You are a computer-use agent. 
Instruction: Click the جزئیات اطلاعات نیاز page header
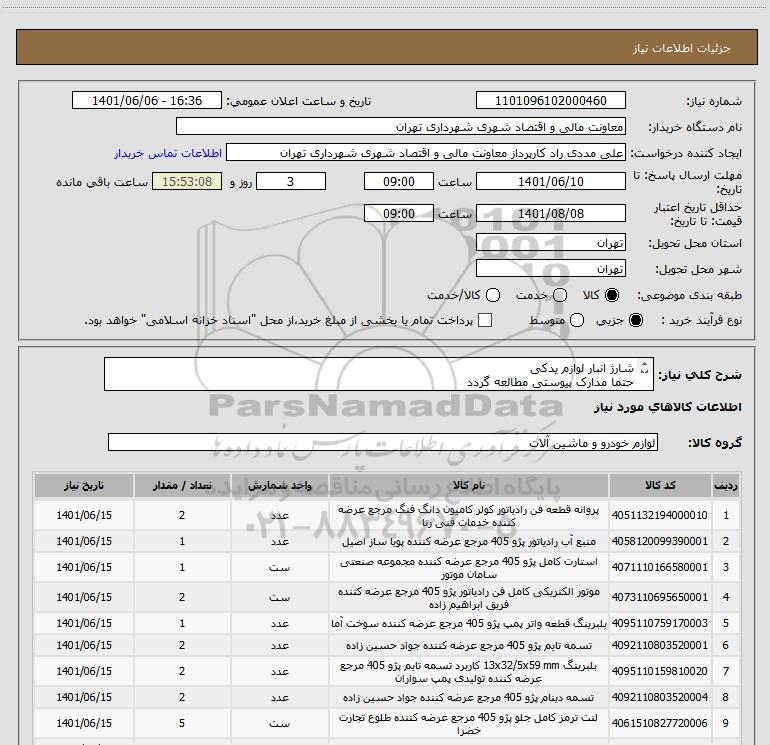tap(682, 48)
